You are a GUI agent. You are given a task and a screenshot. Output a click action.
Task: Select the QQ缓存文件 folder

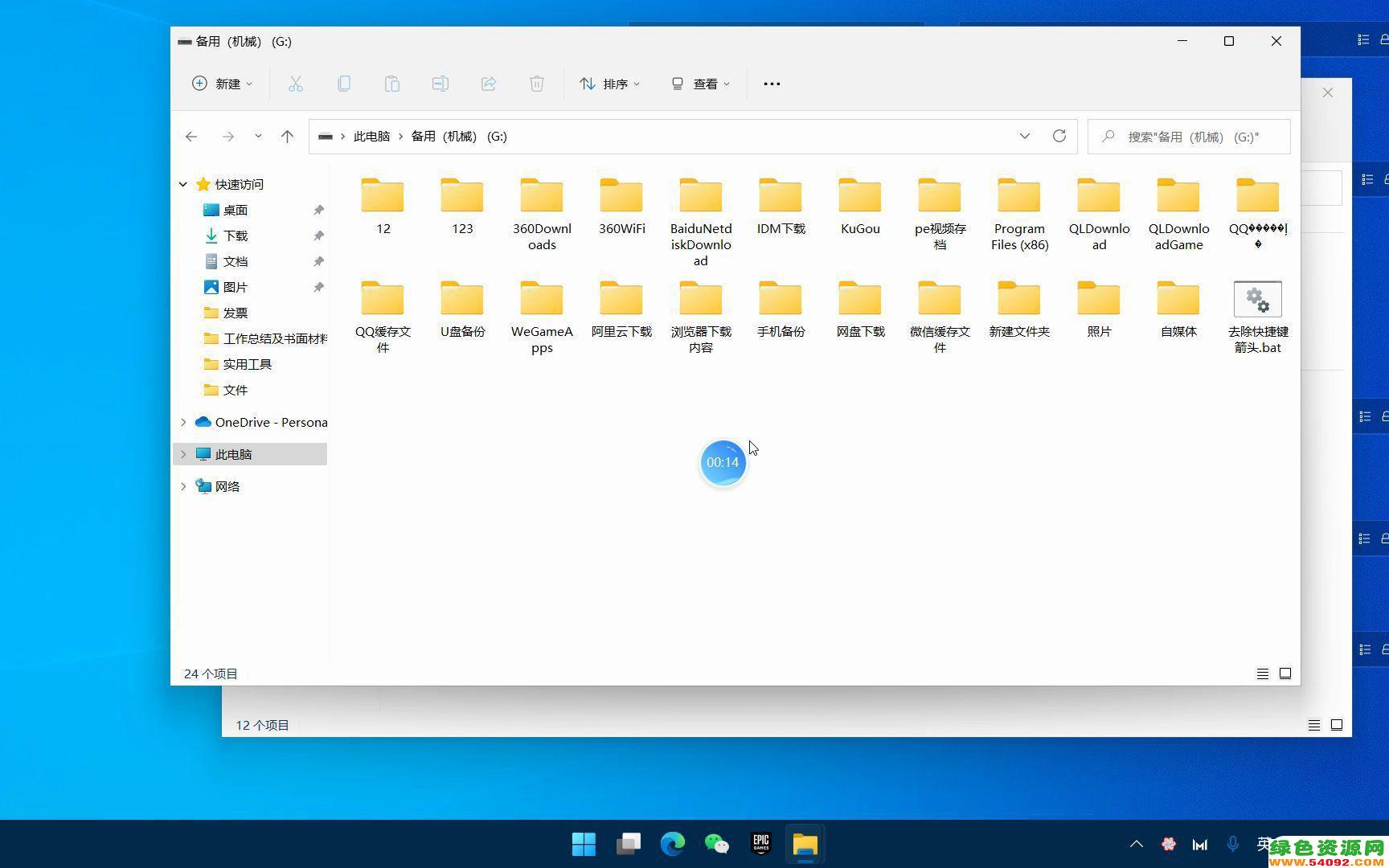click(383, 317)
